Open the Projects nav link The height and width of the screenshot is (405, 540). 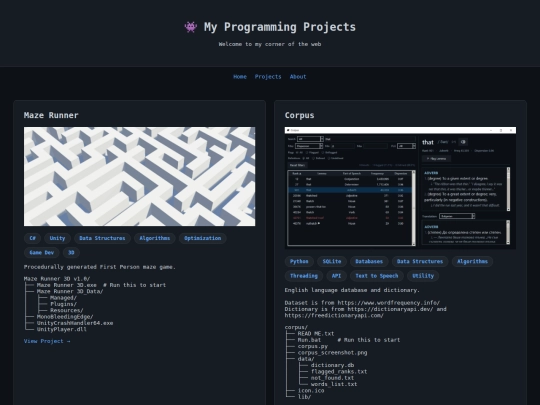268,76
